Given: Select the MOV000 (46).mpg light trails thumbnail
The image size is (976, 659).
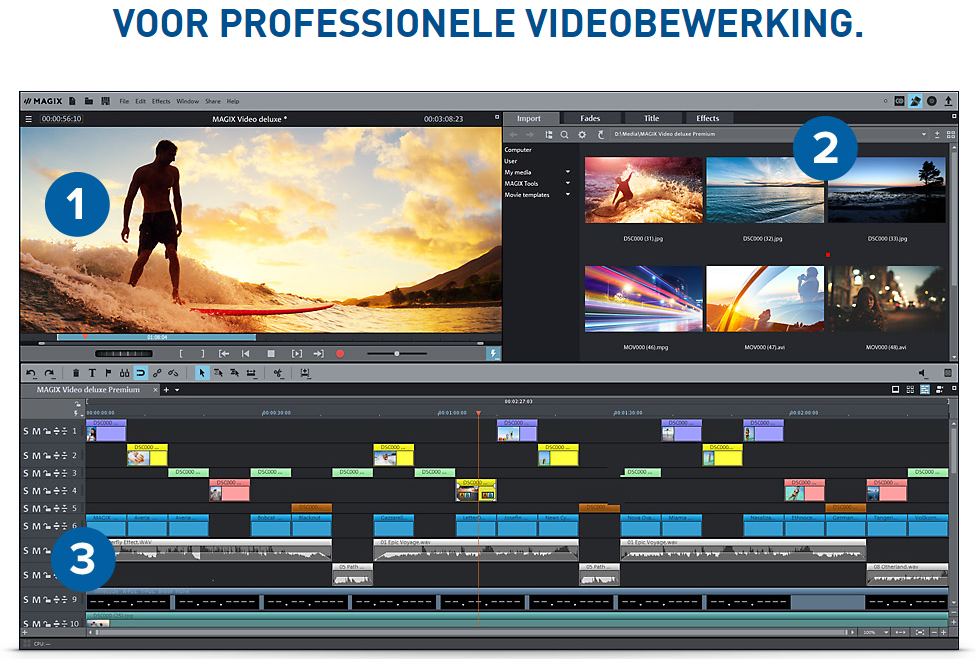Looking at the screenshot, I should (644, 299).
